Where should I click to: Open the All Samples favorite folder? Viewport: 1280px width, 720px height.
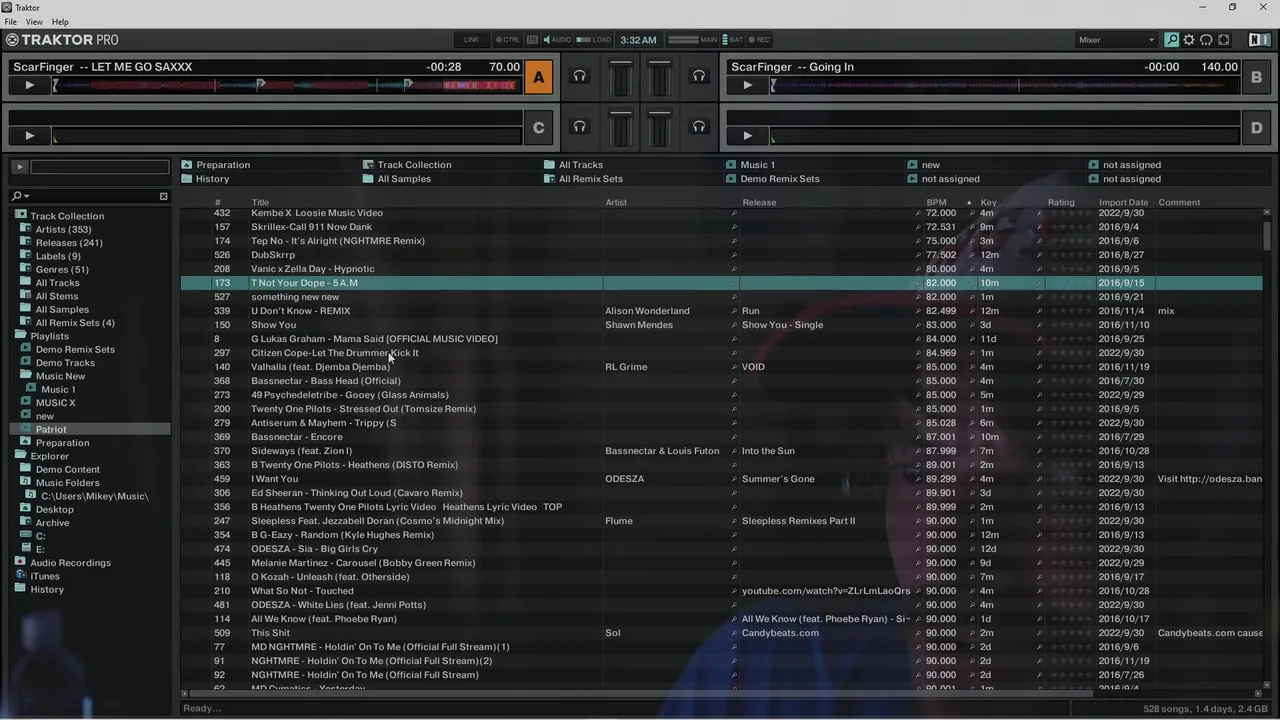click(397, 179)
